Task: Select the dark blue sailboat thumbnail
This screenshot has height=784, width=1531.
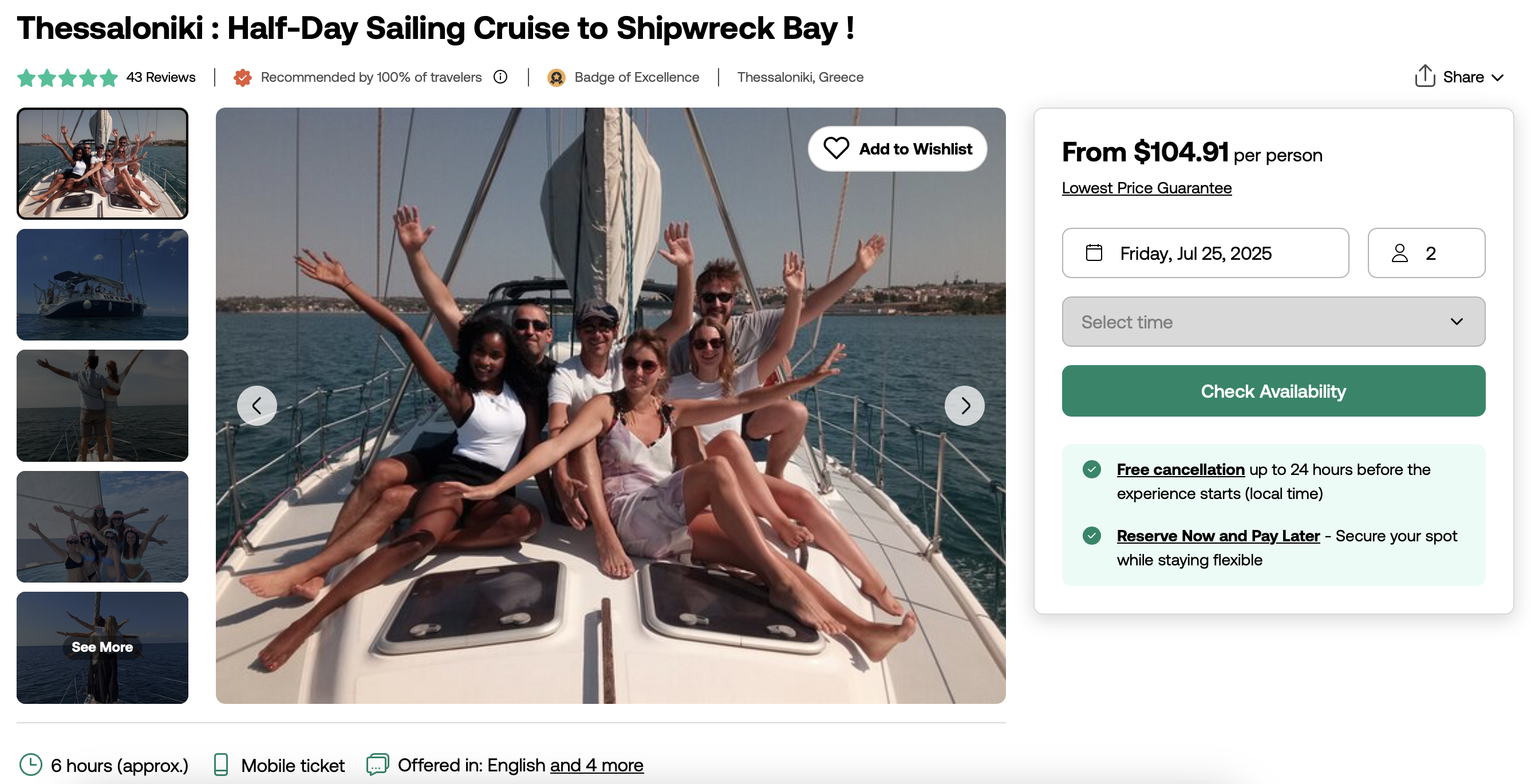Action: coord(102,284)
